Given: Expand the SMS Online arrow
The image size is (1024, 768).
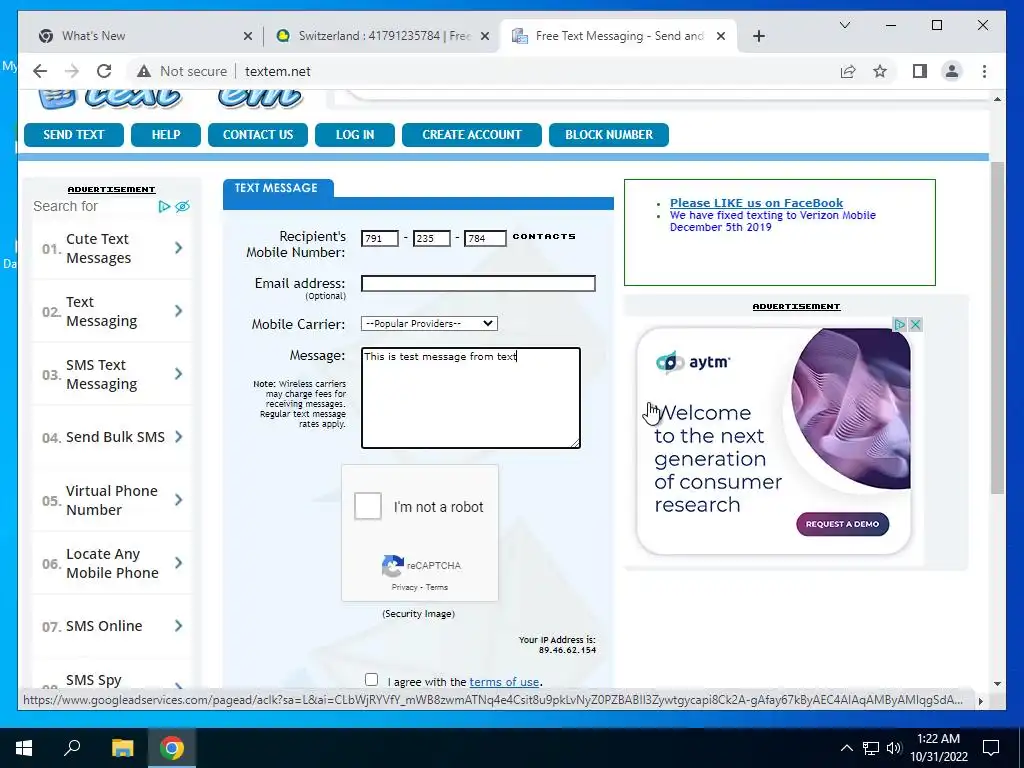Looking at the screenshot, I should tap(178, 626).
